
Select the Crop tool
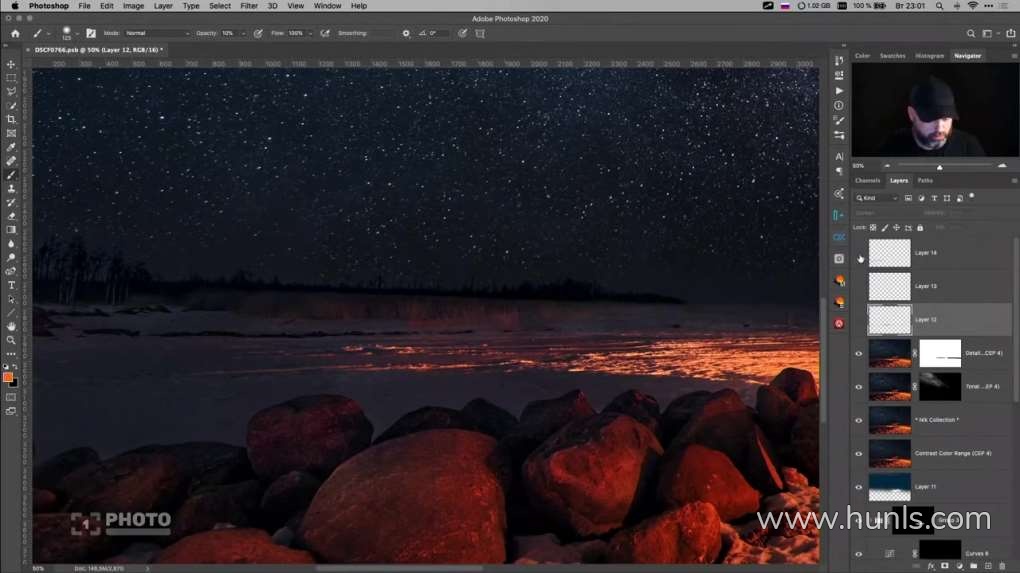click(x=11, y=119)
